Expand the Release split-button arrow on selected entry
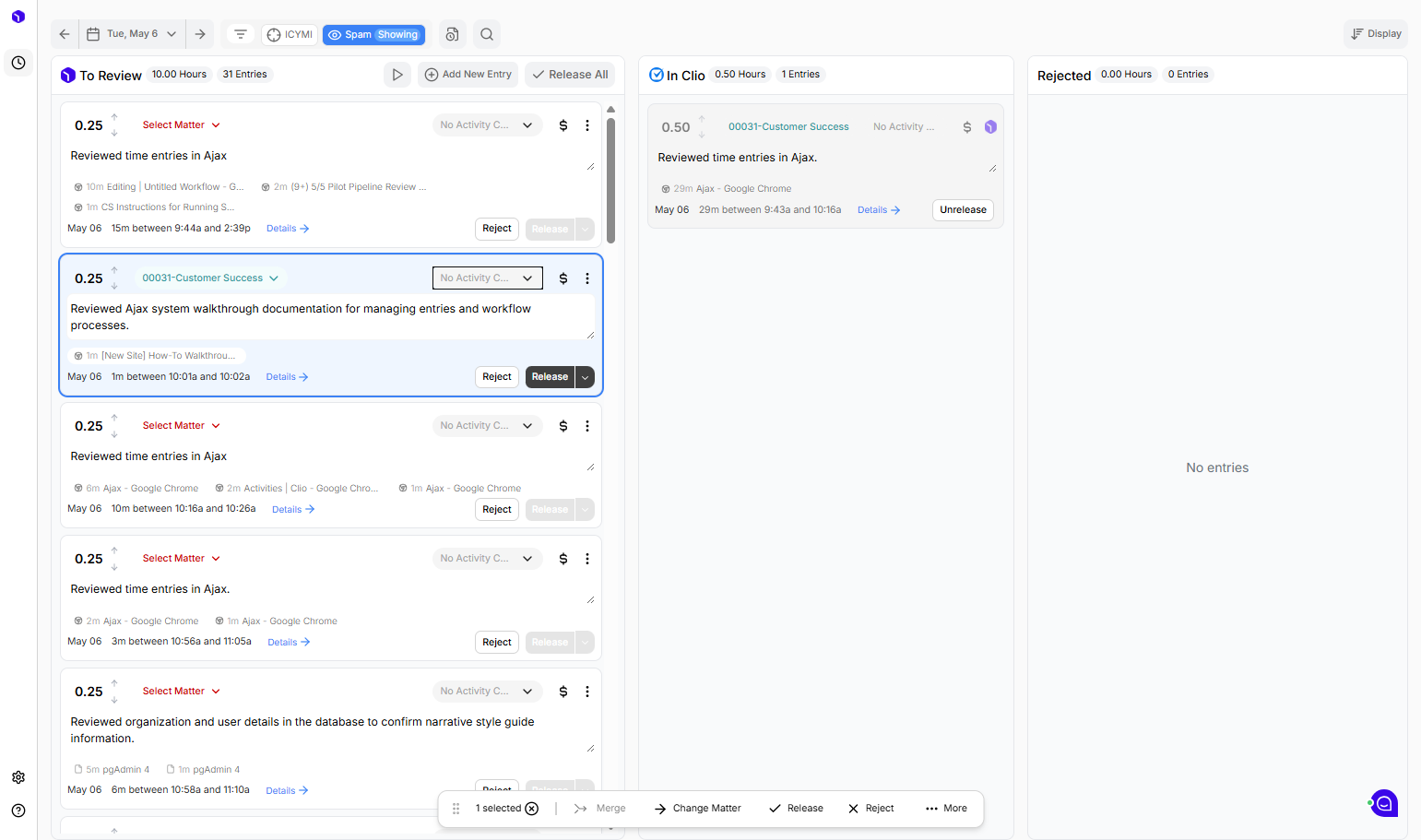1421x840 pixels. (585, 377)
